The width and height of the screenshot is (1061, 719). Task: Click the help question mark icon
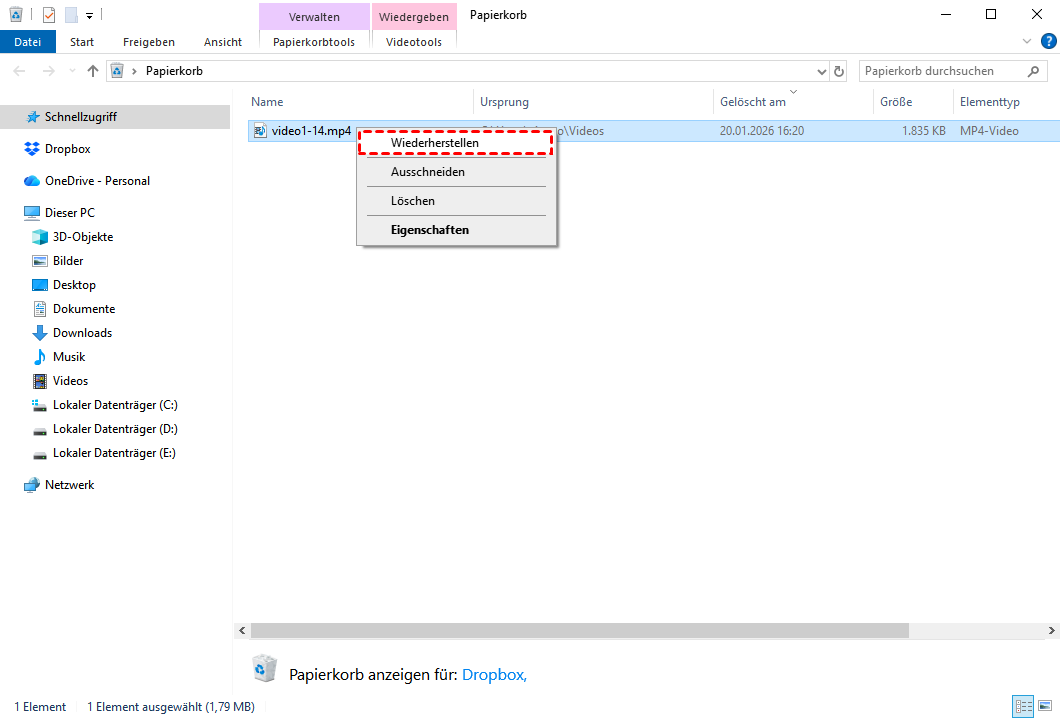pyautogui.click(x=1048, y=41)
